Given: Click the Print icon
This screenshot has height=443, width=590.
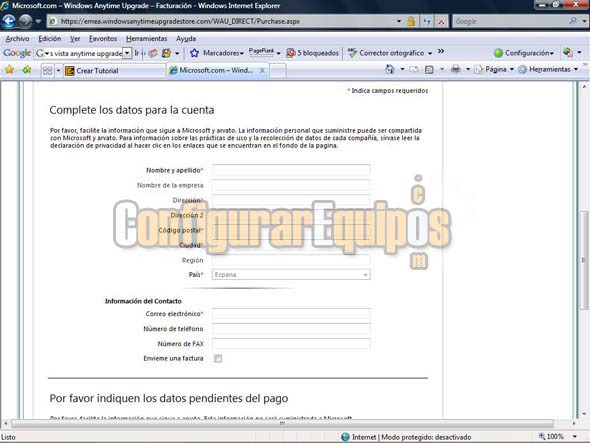Looking at the screenshot, I should tap(456, 69).
